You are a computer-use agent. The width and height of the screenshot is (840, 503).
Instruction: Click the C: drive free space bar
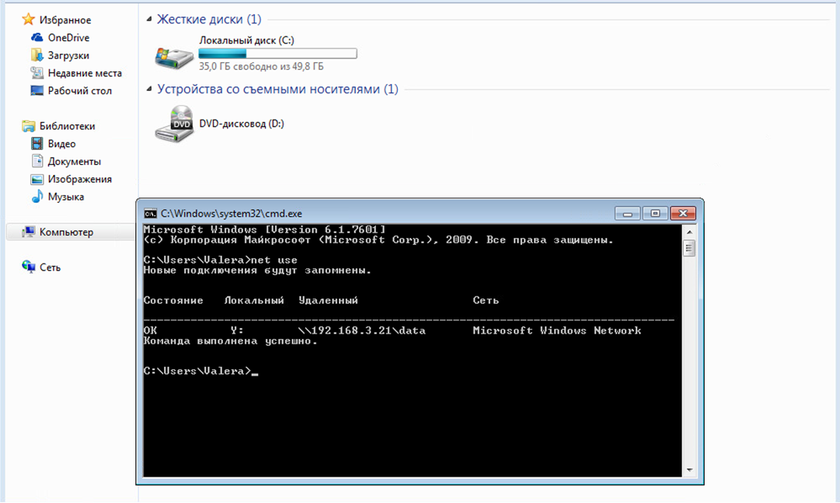pos(278,53)
